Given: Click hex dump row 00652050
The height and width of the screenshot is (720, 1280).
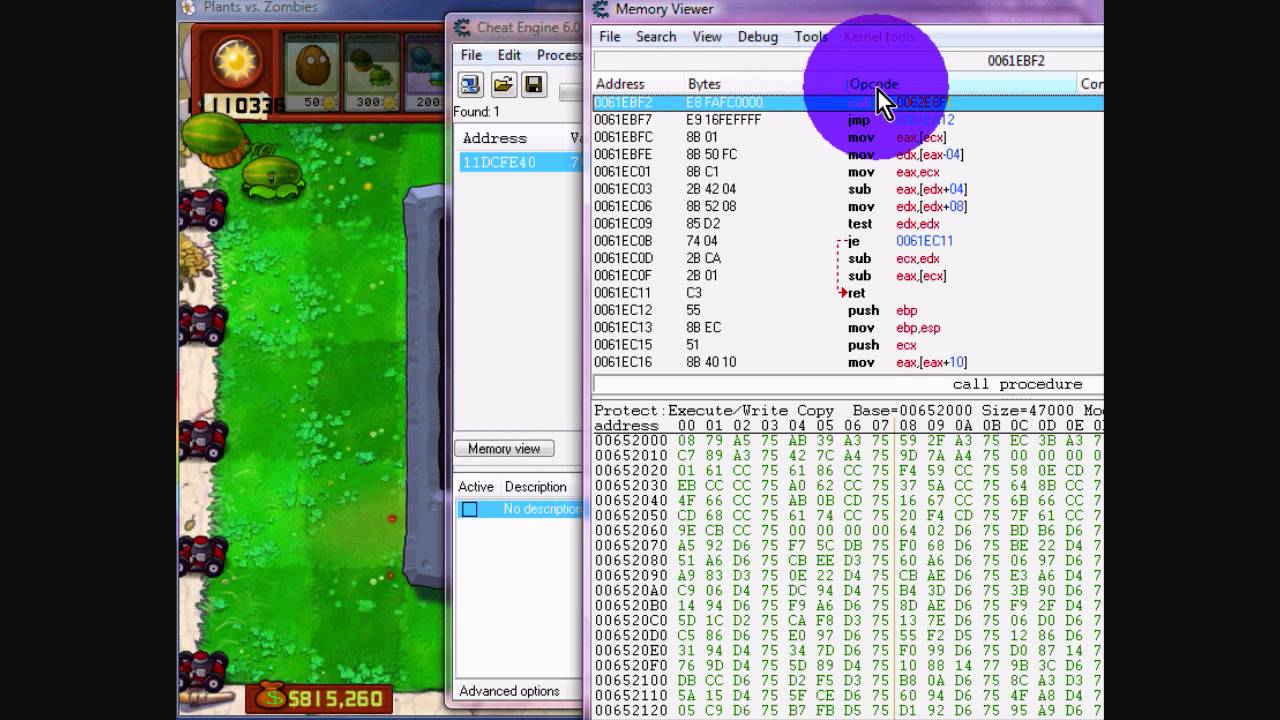Looking at the screenshot, I should 848,515.
